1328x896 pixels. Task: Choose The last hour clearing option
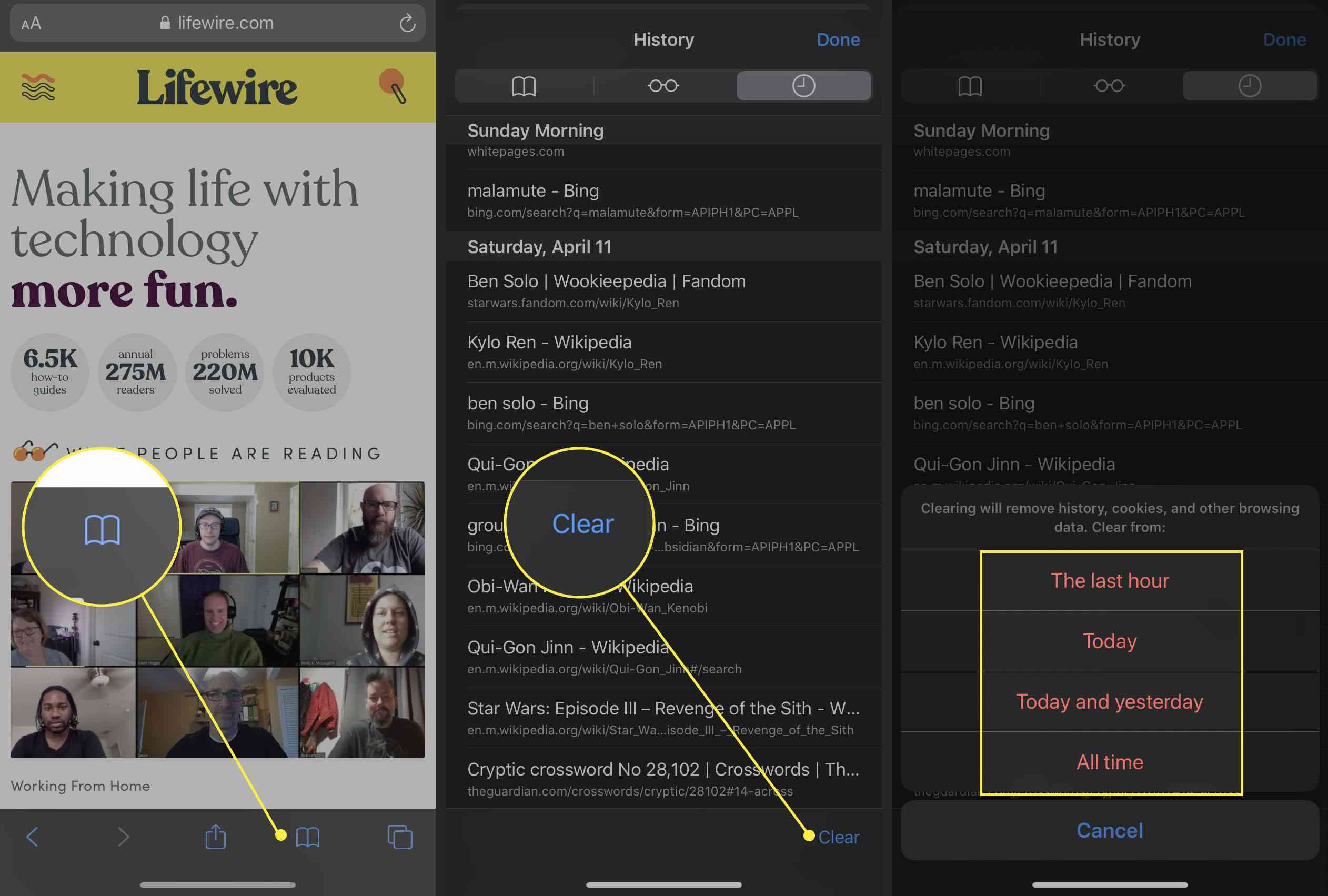point(1110,580)
